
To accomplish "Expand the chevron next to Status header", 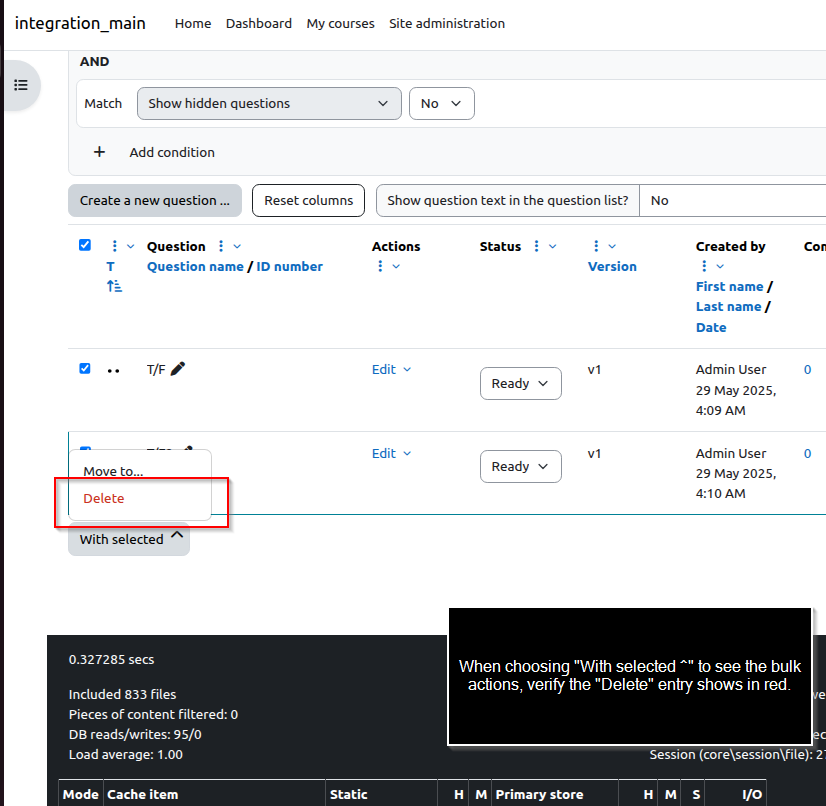I will click(553, 246).
